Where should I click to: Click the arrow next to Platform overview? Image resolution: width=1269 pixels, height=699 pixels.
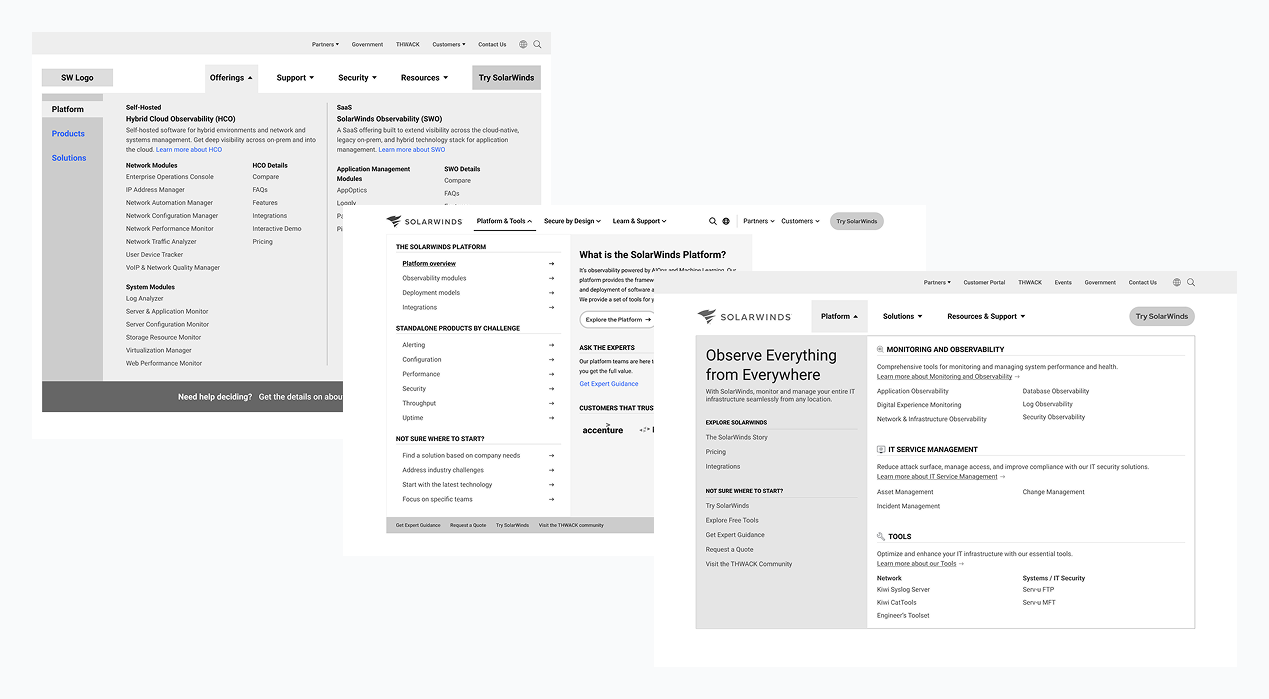(x=551, y=264)
